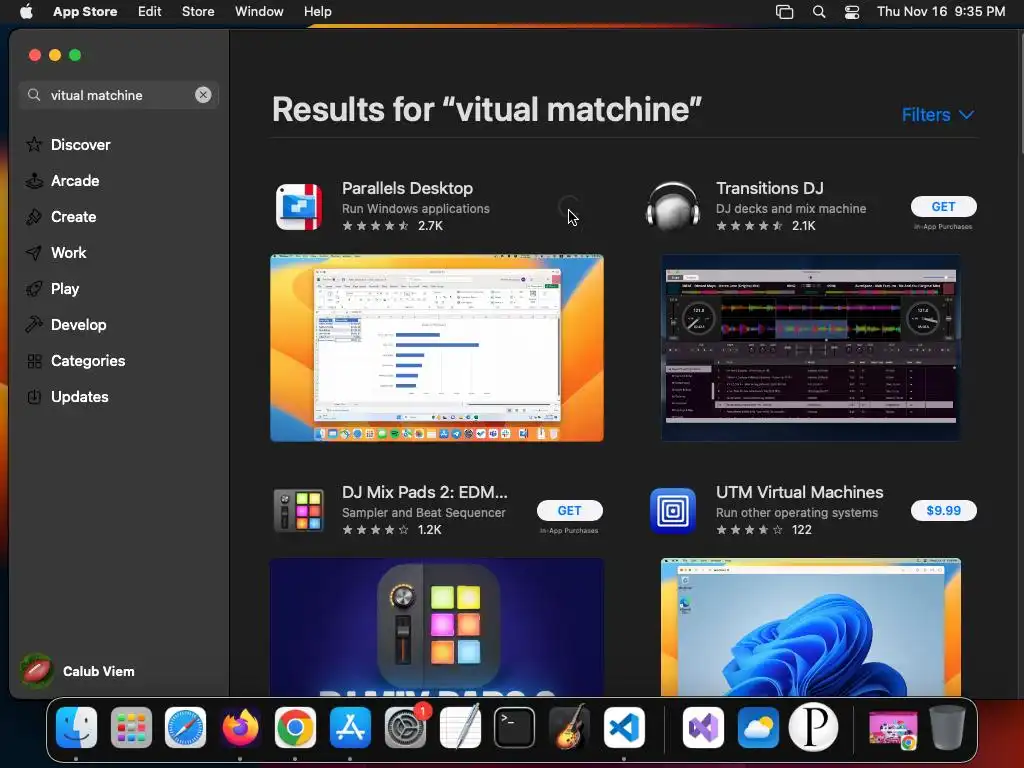
Task: Open the P app in Dock
Action: 813,727
